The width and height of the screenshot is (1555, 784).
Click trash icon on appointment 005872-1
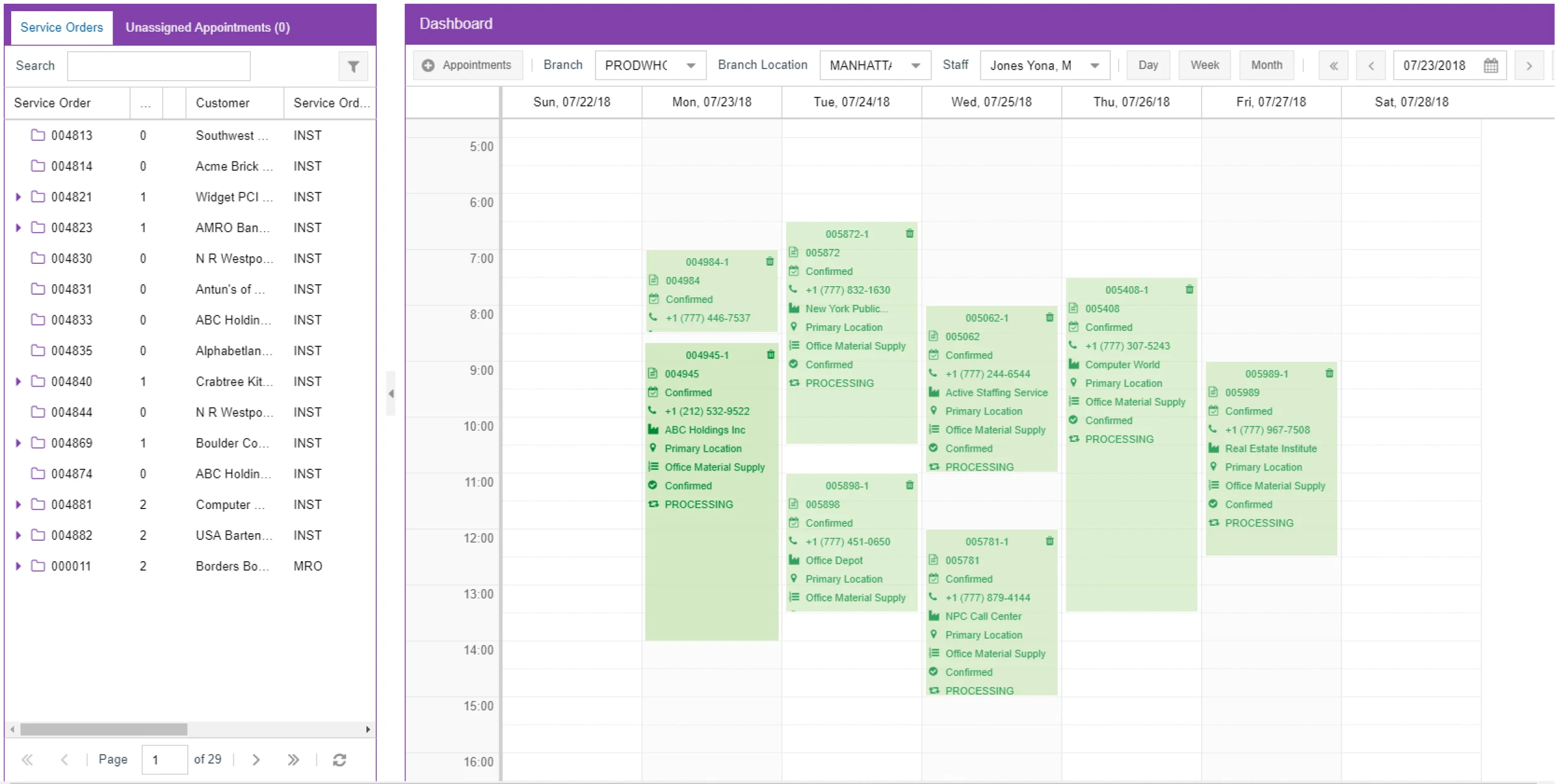click(909, 233)
